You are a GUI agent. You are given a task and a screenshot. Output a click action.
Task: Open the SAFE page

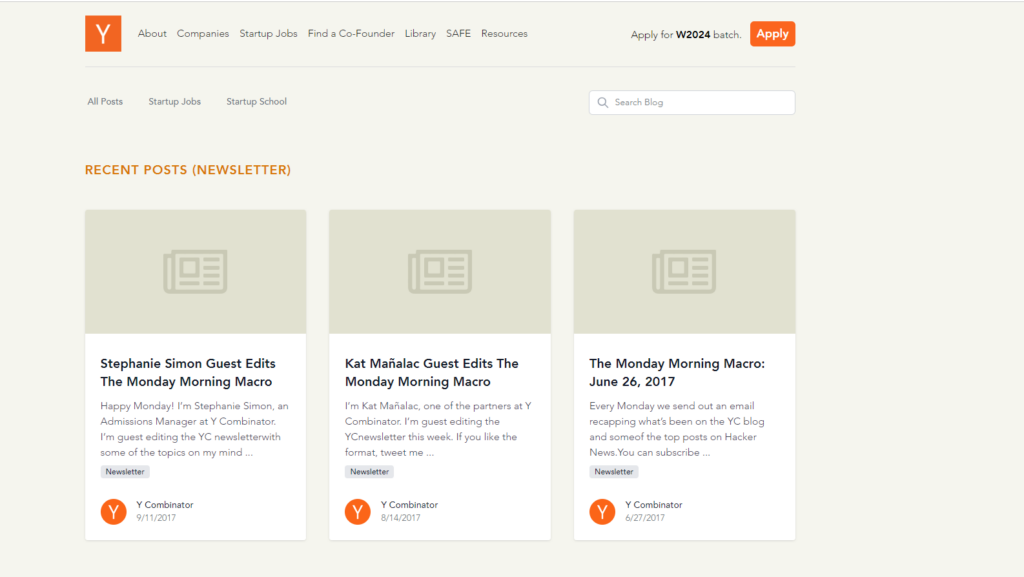tap(458, 33)
